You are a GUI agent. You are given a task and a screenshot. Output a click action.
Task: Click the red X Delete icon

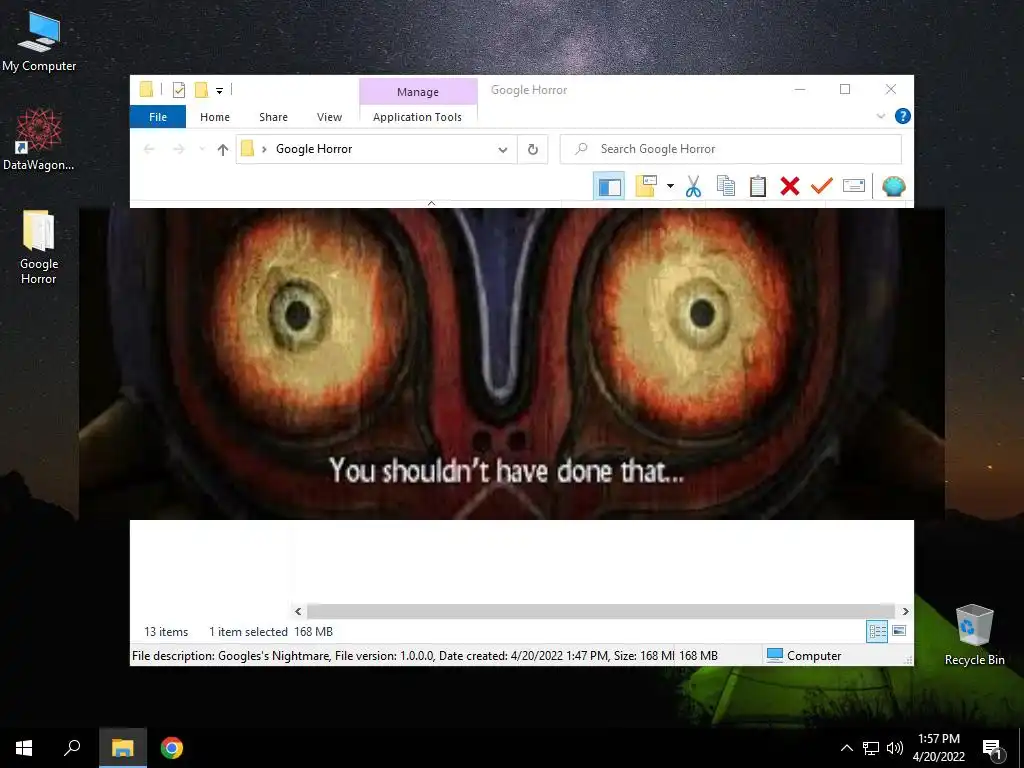790,186
